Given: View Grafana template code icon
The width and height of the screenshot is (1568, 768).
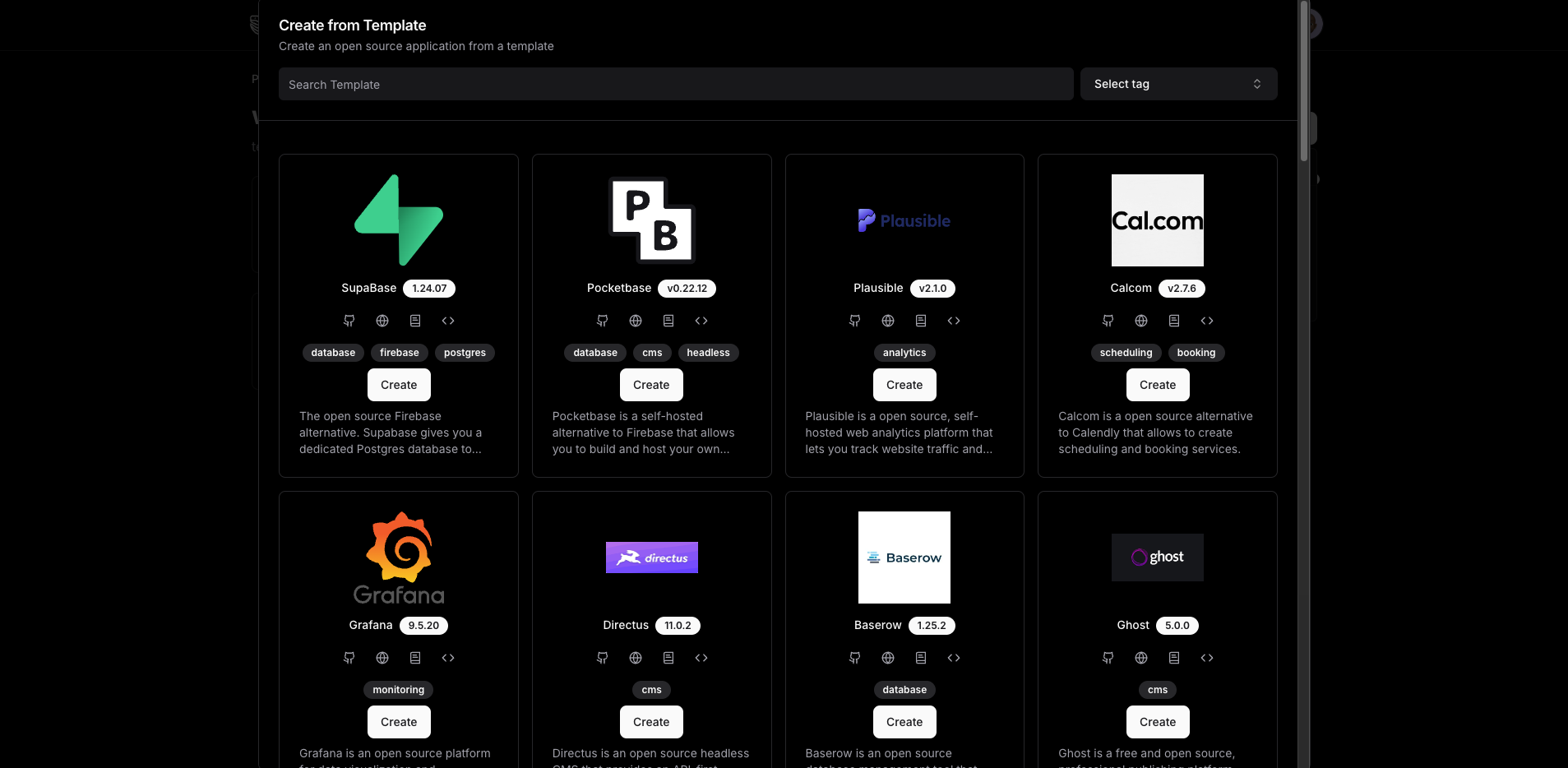Looking at the screenshot, I should pos(448,658).
